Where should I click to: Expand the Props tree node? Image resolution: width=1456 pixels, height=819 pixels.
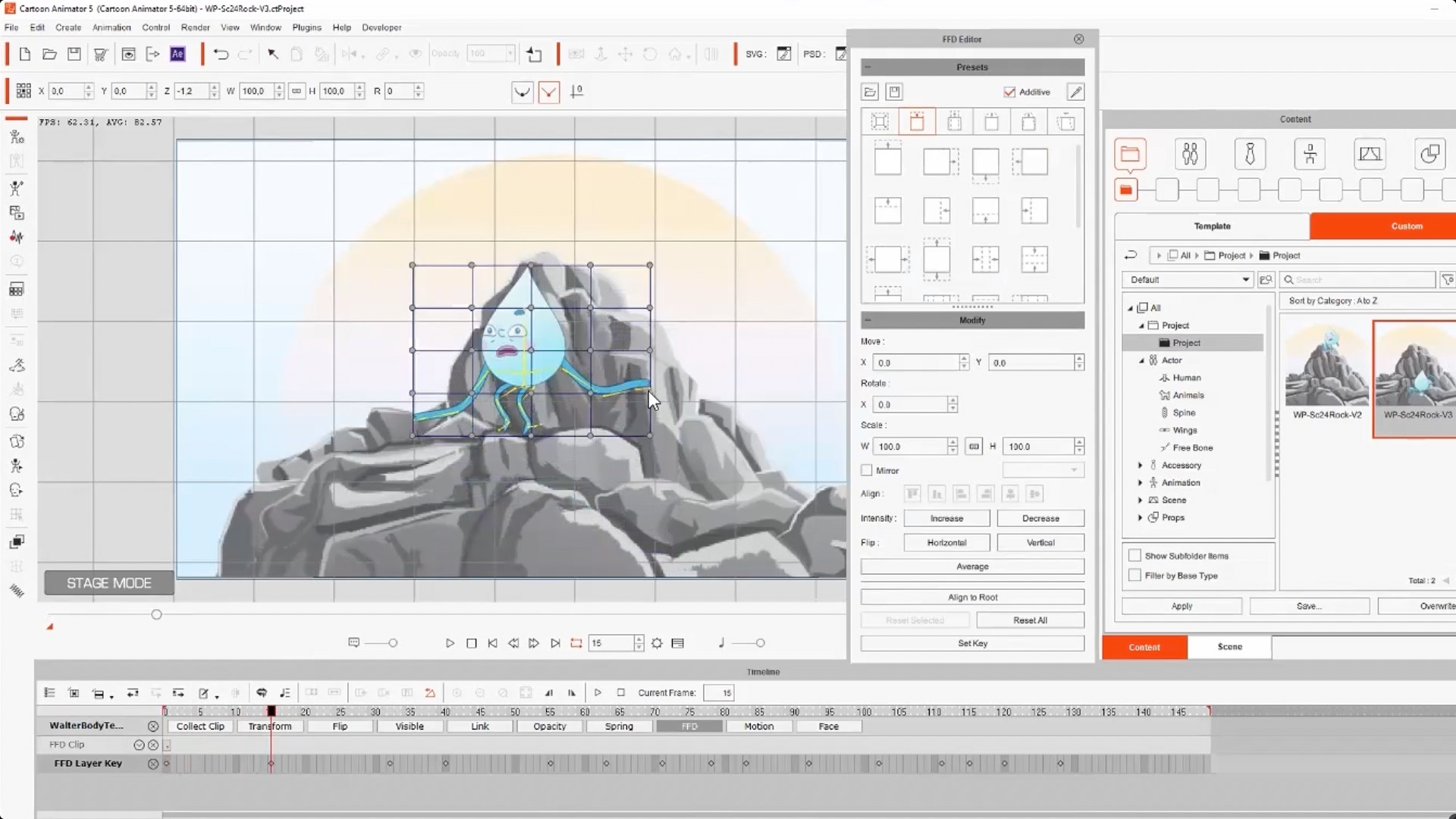click(1140, 517)
